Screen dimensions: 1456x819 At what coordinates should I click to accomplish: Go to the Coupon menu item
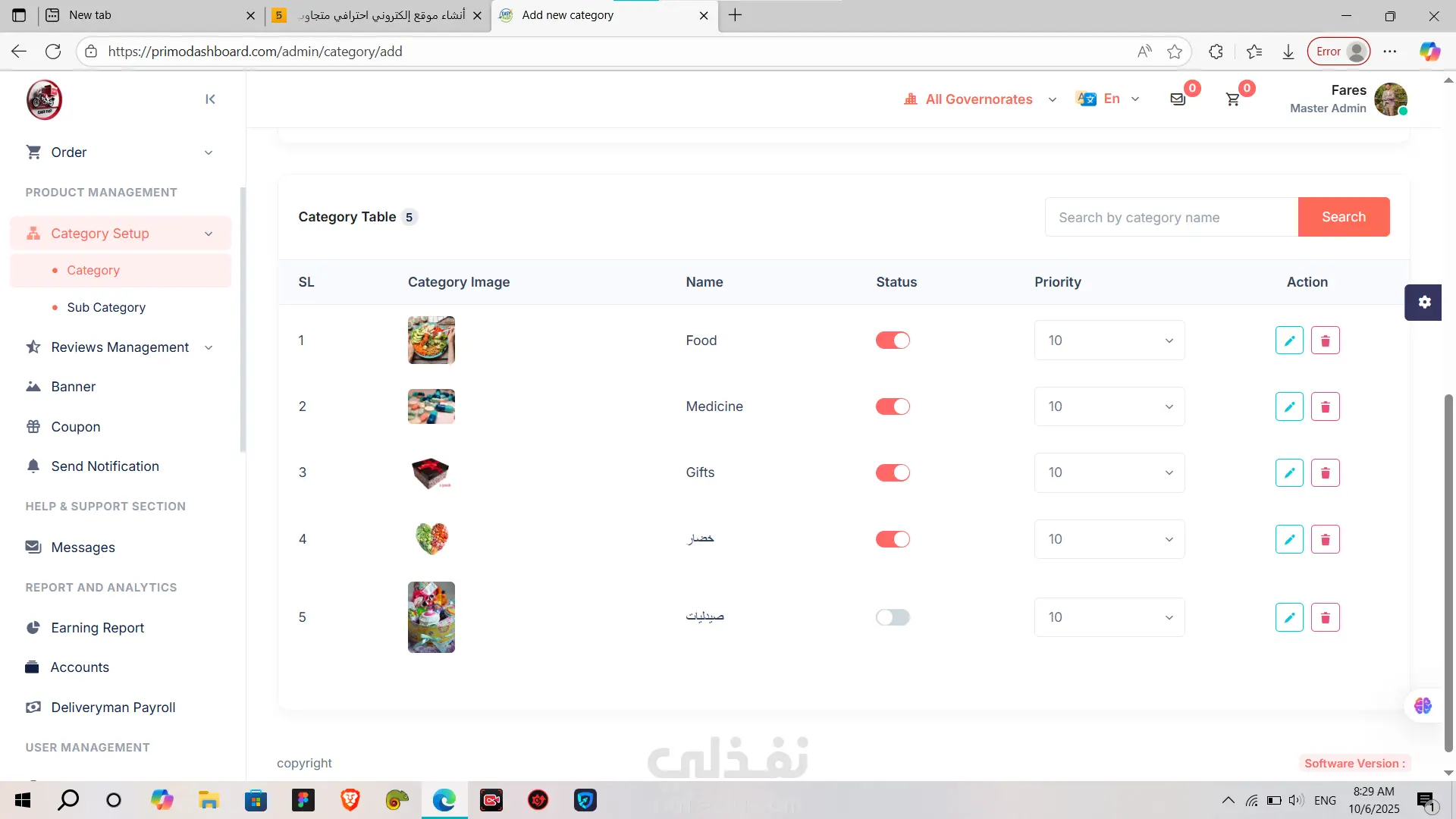76,427
